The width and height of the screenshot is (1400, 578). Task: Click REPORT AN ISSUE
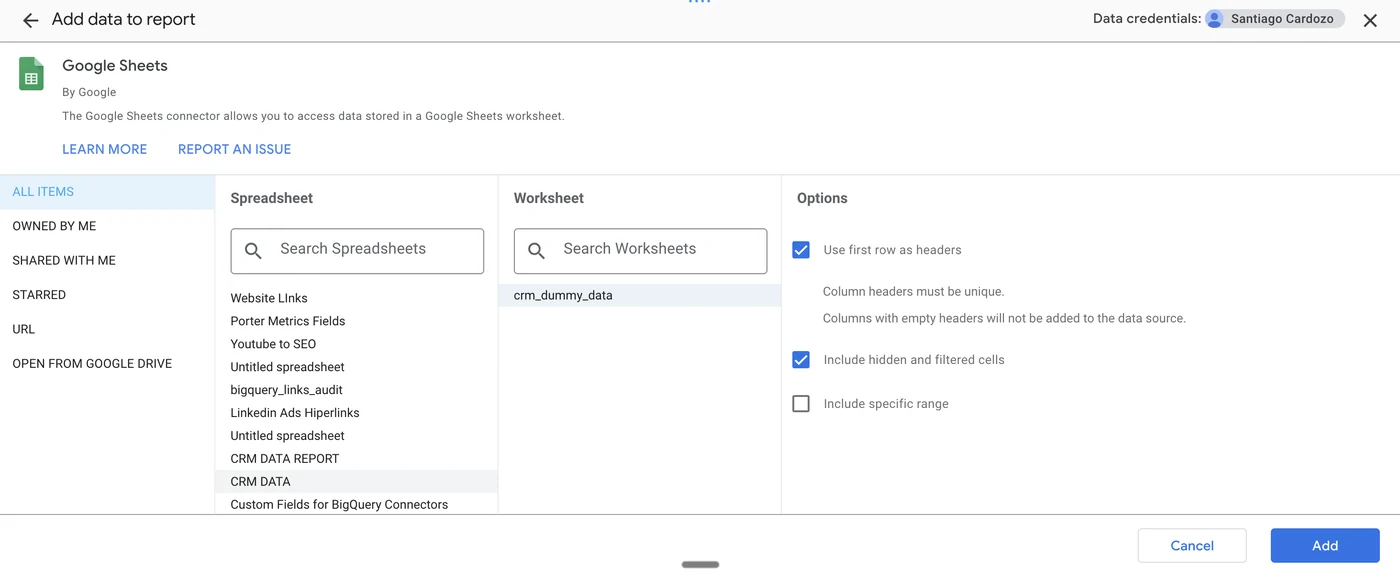(x=233, y=148)
